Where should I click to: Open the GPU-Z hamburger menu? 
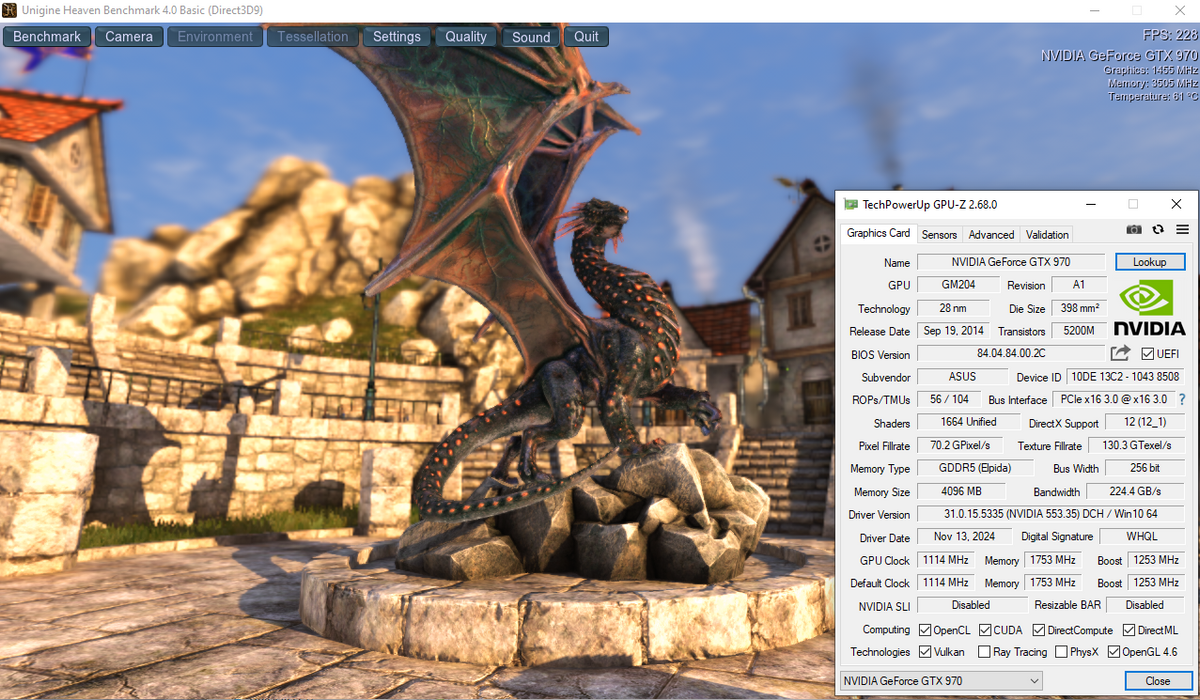(1182, 229)
